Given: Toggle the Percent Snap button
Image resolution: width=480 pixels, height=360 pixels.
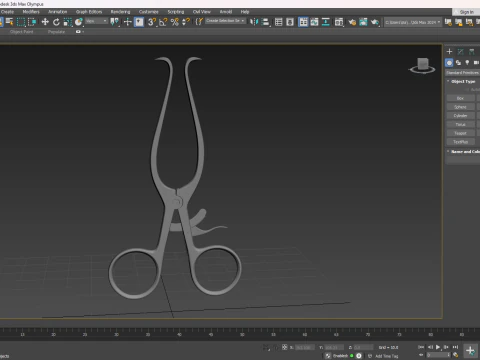Looking at the screenshot, I should (x=174, y=22).
